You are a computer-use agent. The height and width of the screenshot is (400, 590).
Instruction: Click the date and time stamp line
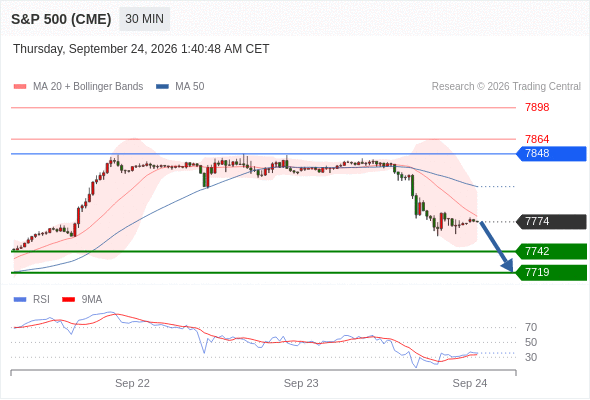click(x=141, y=49)
